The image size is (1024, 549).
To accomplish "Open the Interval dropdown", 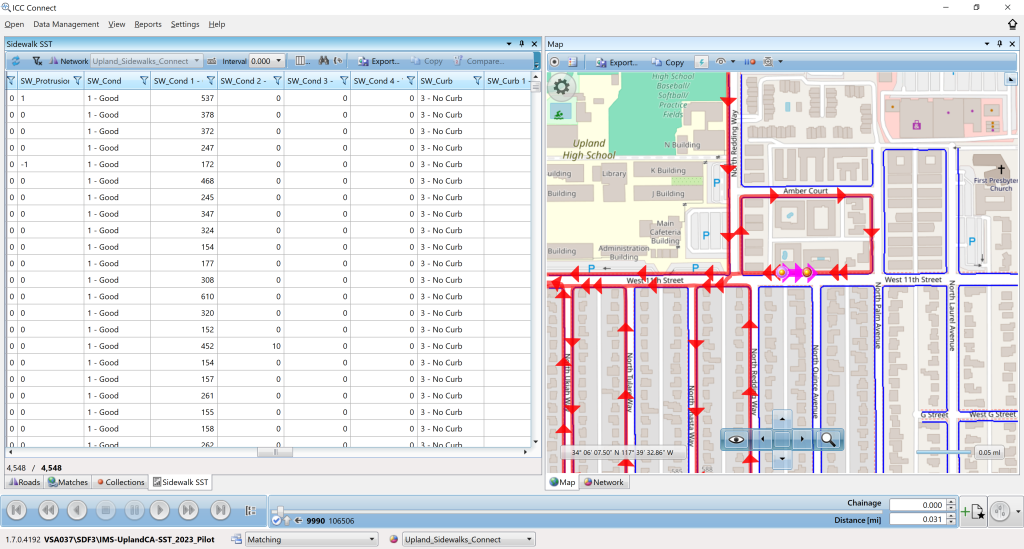I will 278,61.
